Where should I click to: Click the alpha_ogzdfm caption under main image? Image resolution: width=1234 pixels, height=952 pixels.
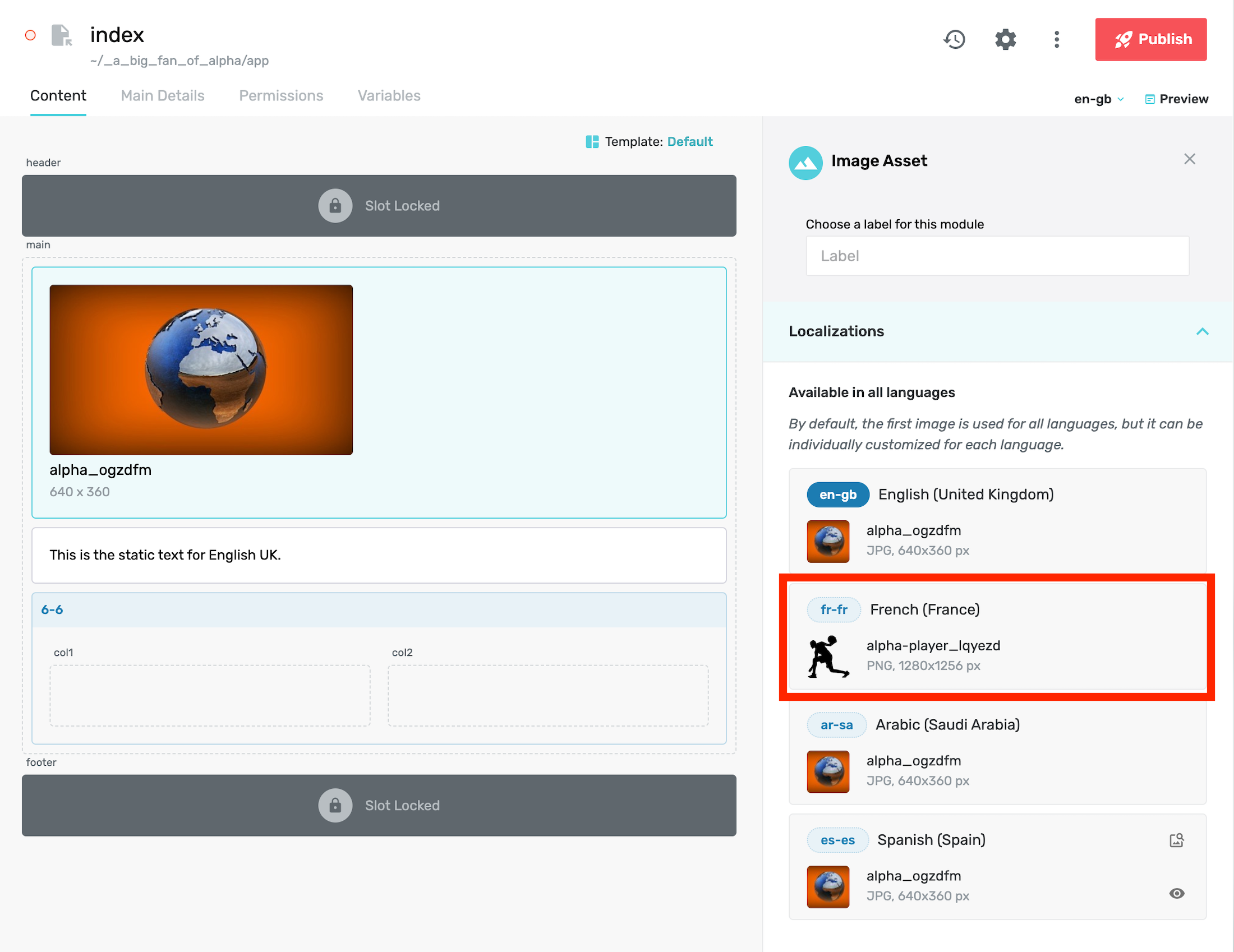pos(100,470)
